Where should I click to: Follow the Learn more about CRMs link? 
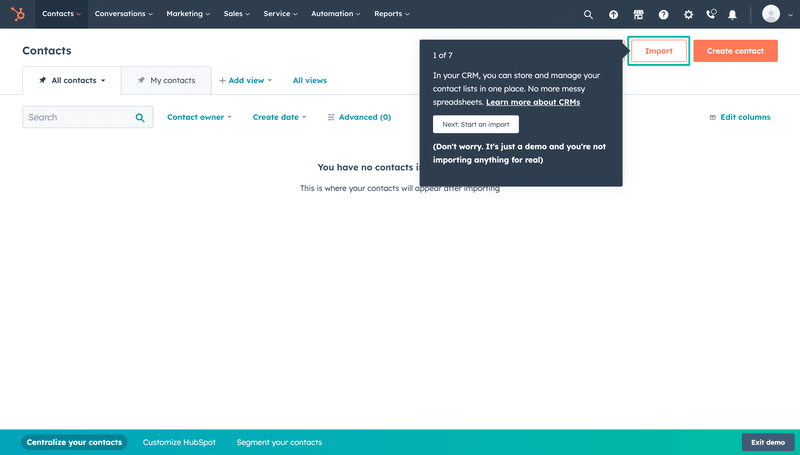[532, 102]
